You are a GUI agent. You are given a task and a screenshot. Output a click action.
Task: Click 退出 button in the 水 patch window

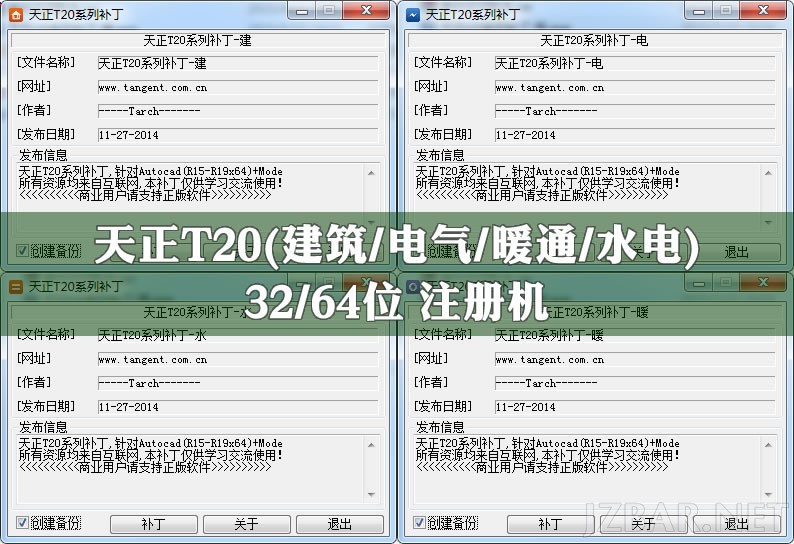(x=340, y=524)
